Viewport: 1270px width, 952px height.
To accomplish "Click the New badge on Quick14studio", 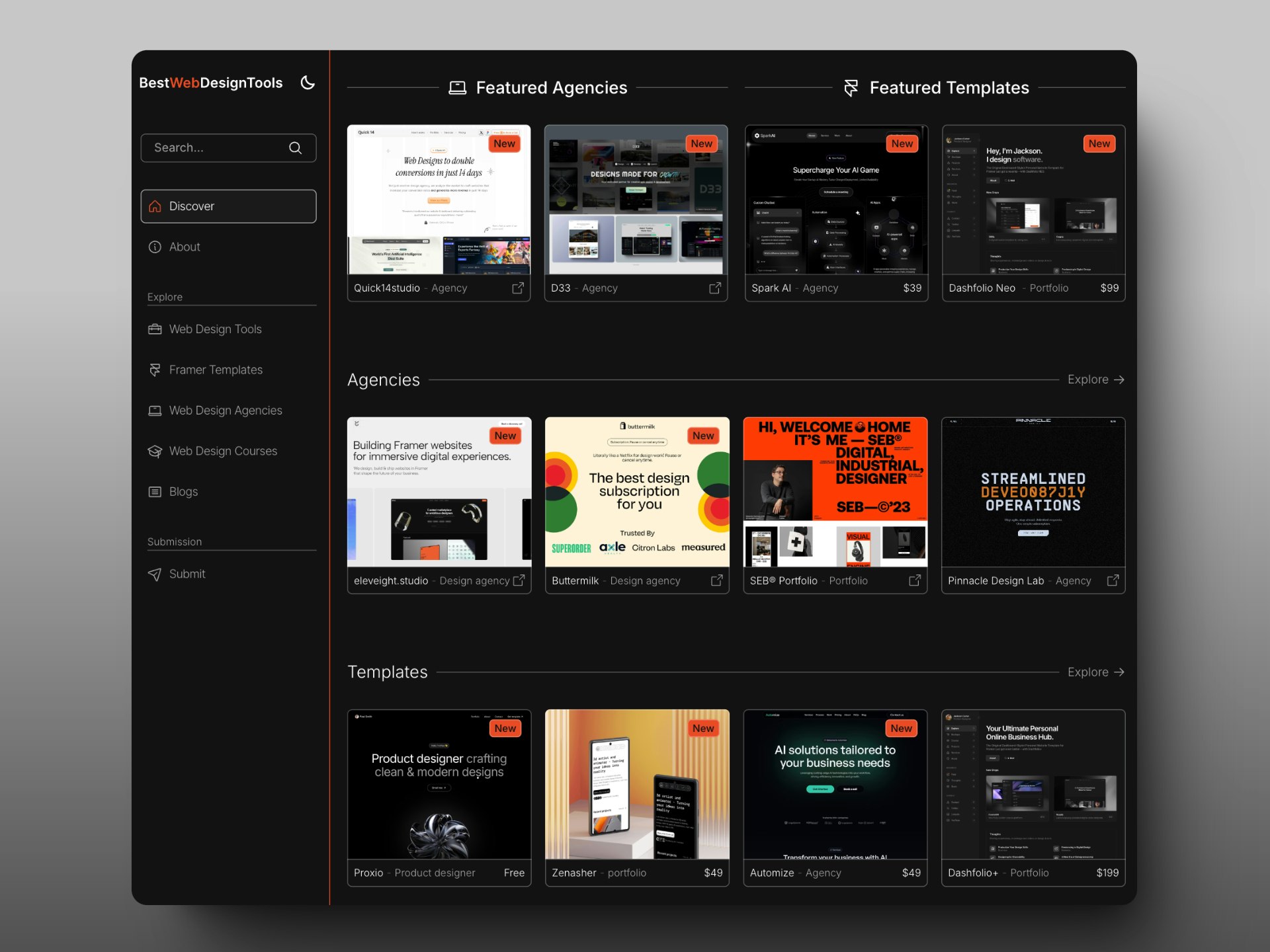I will point(505,144).
